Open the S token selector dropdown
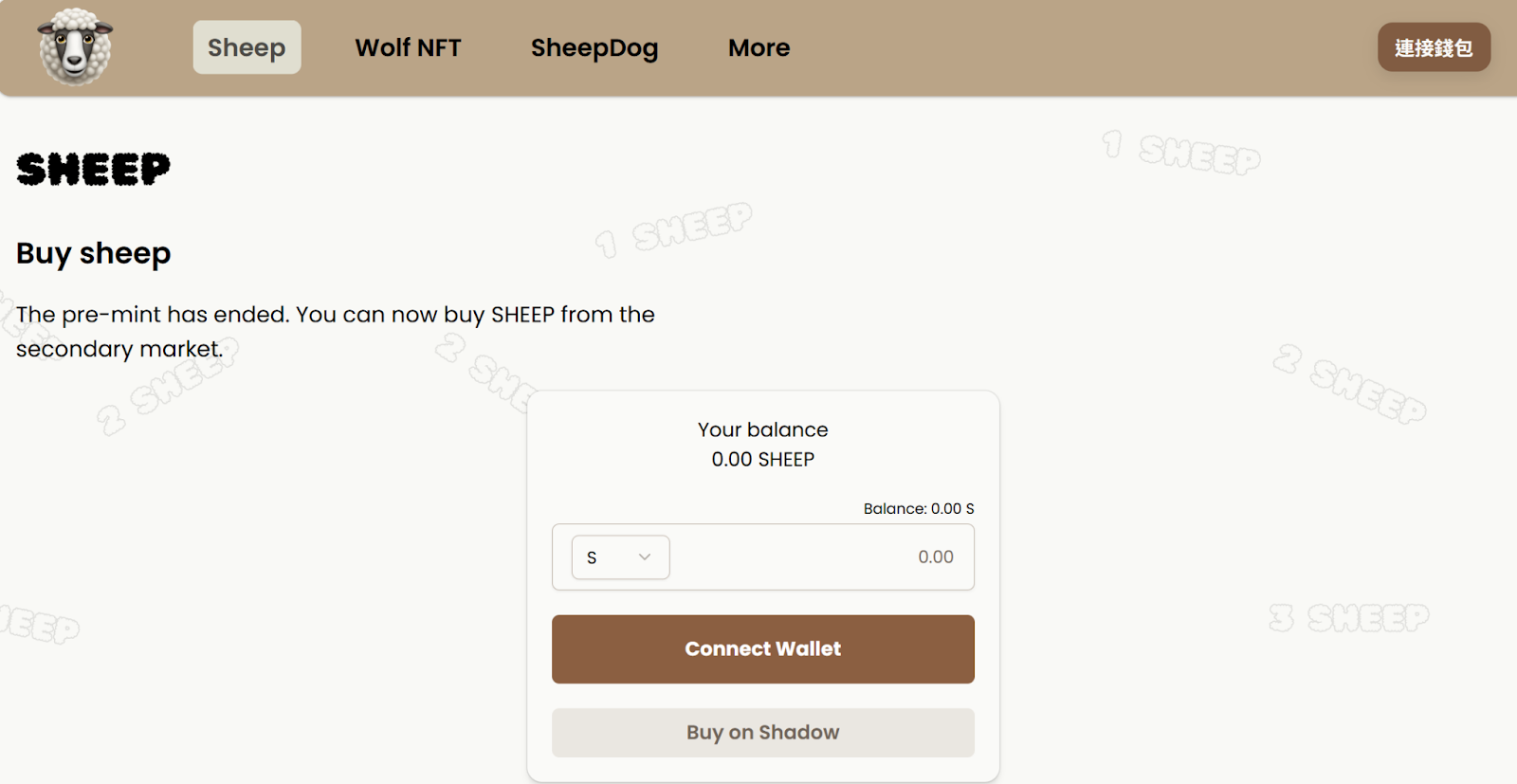This screenshot has height=784, width=1517. coord(620,557)
